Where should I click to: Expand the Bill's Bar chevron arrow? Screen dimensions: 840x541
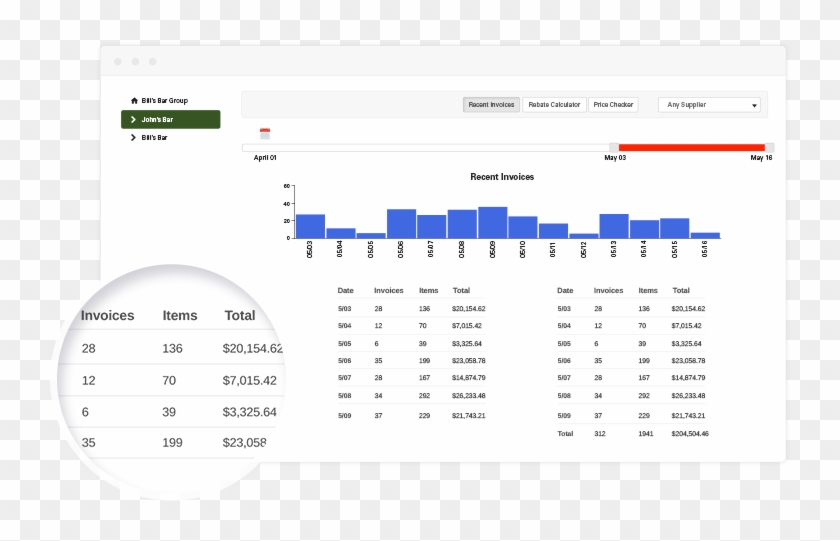pyautogui.click(x=133, y=138)
